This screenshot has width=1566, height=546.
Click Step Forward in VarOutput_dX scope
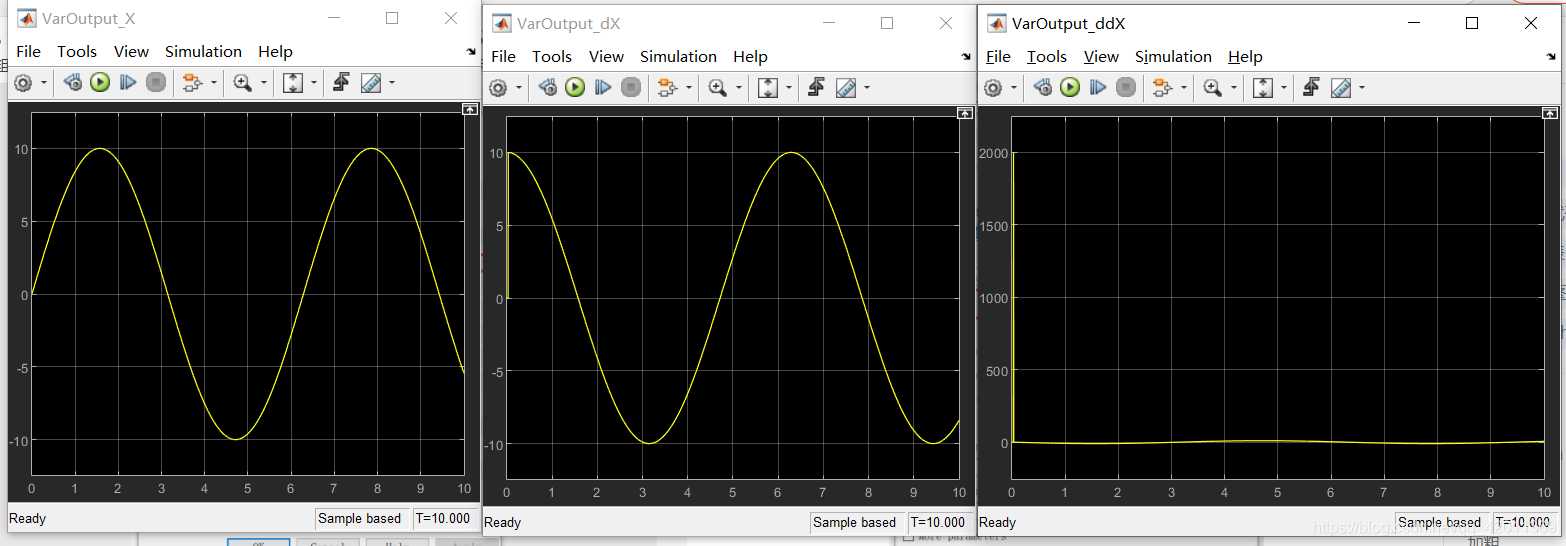(x=603, y=88)
